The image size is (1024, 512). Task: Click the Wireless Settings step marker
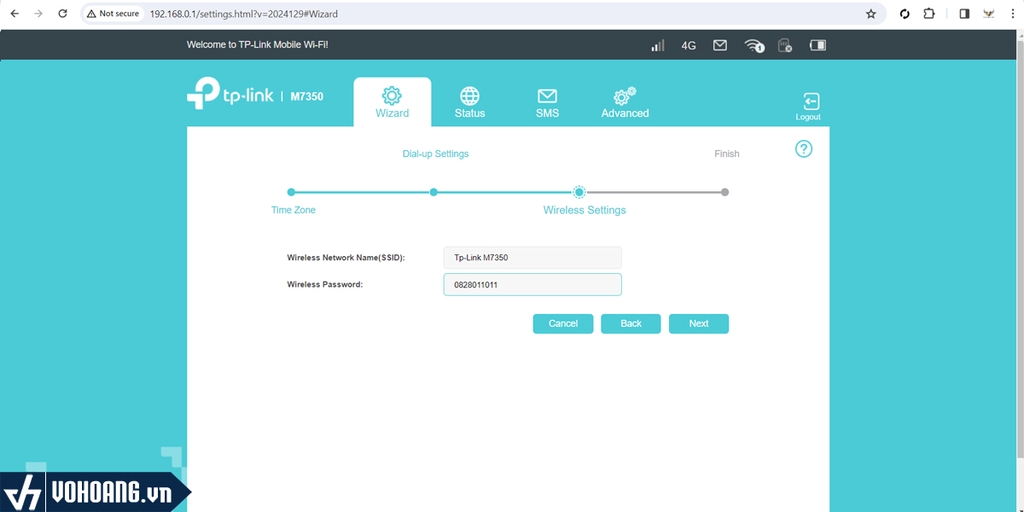point(579,192)
